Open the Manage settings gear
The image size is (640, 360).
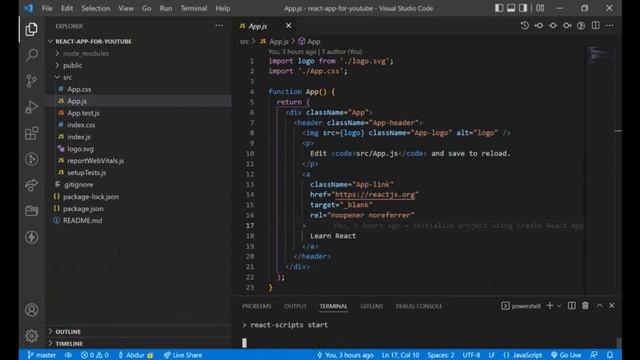(x=31, y=336)
